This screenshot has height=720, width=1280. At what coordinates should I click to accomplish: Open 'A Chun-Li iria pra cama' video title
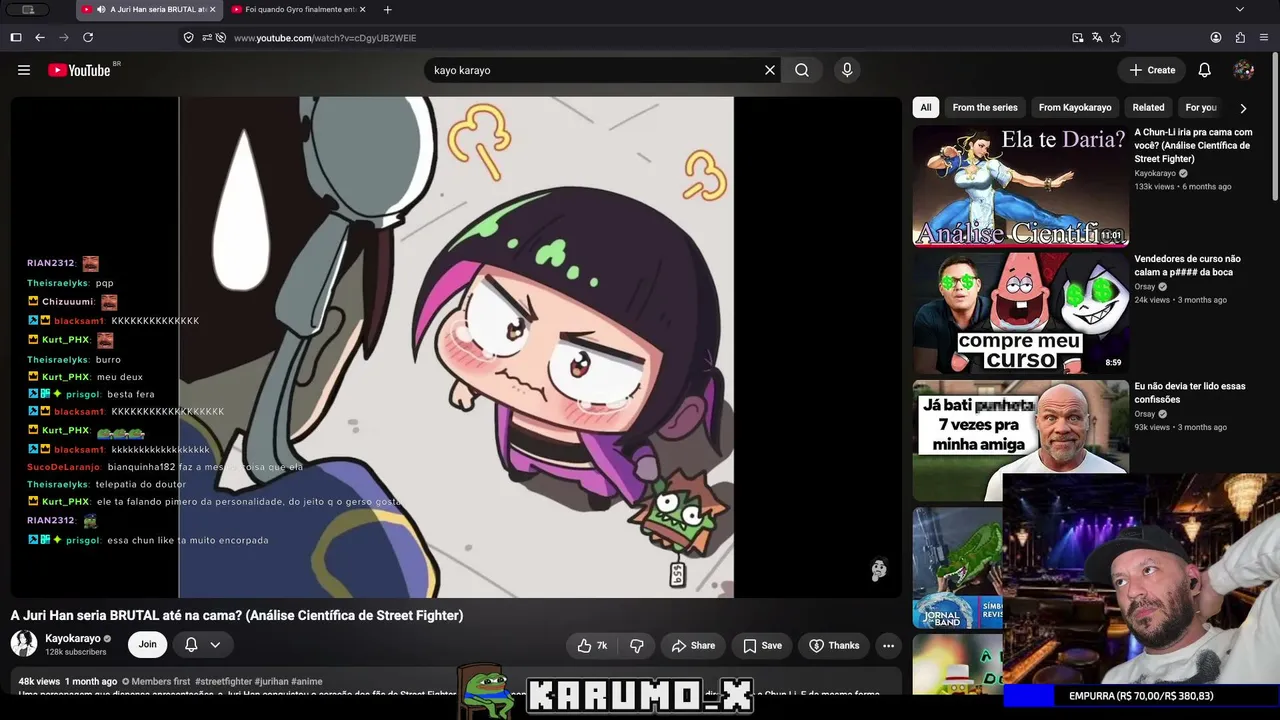tap(1193, 145)
